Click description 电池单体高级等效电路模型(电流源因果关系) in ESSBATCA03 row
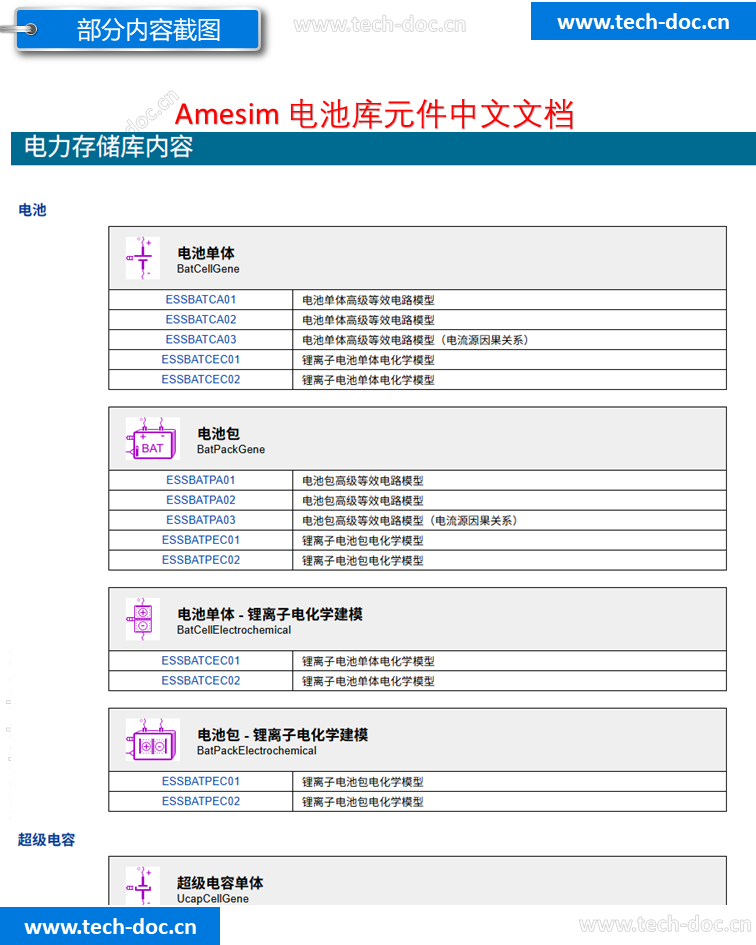Image resolution: width=756 pixels, height=945 pixels. coord(415,340)
